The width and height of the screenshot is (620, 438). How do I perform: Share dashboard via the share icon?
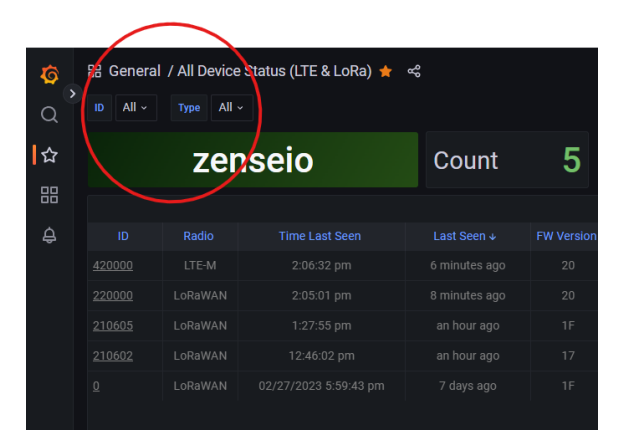tap(414, 72)
